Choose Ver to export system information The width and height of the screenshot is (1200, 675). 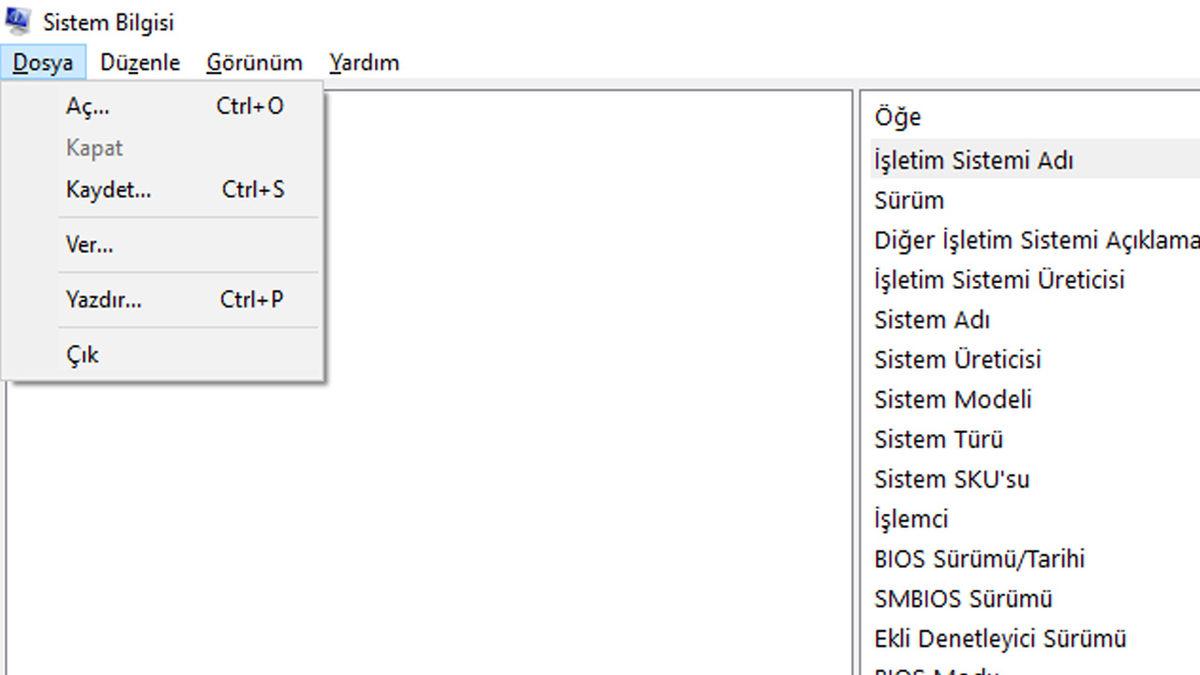(x=88, y=244)
